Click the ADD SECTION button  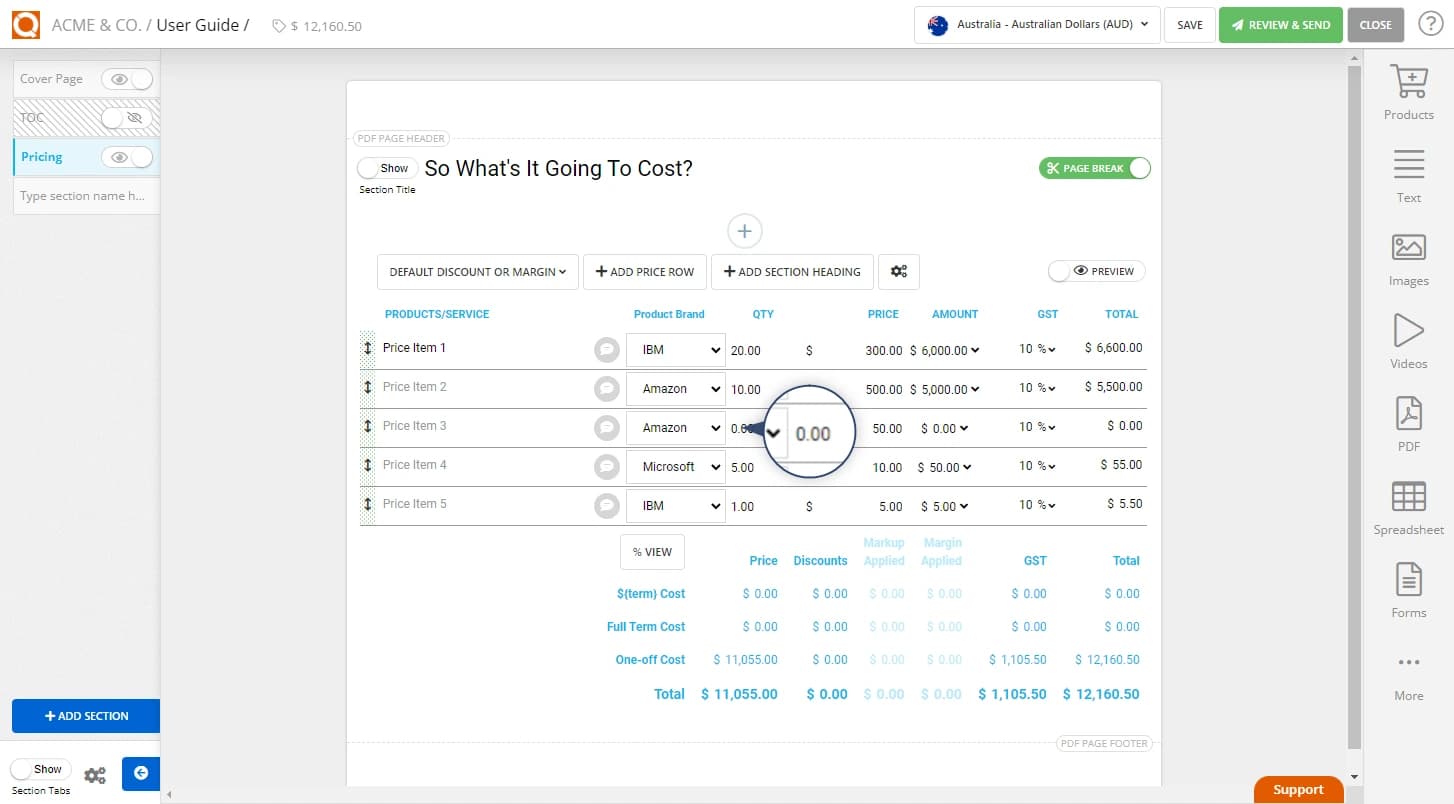click(86, 716)
